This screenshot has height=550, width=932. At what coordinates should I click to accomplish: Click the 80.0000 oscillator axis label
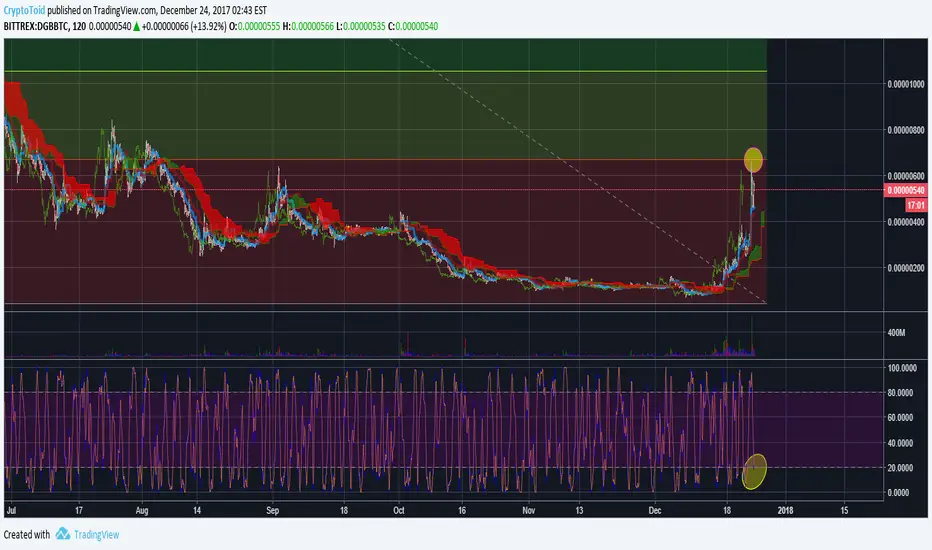coord(902,392)
